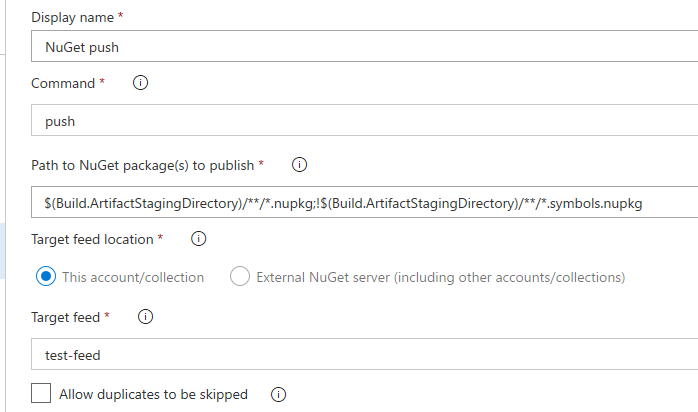Click the info icon beside Command
The width and height of the screenshot is (698, 412).
[140, 83]
